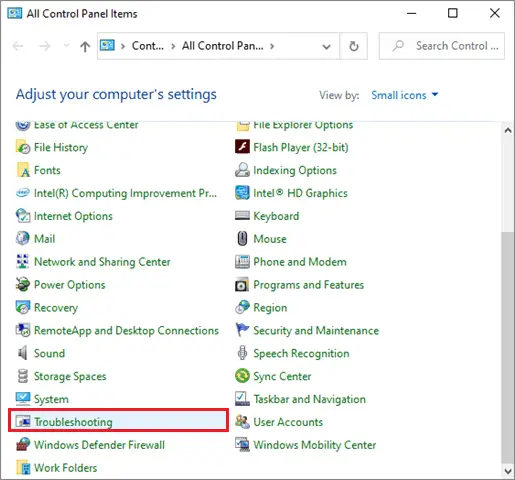Click the Power Options icon
The height and width of the screenshot is (480, 515).
23,285
